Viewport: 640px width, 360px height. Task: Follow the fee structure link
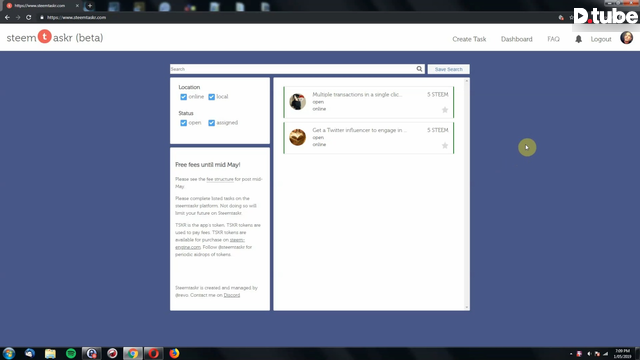pyautogui.click(x=220, y=179)
